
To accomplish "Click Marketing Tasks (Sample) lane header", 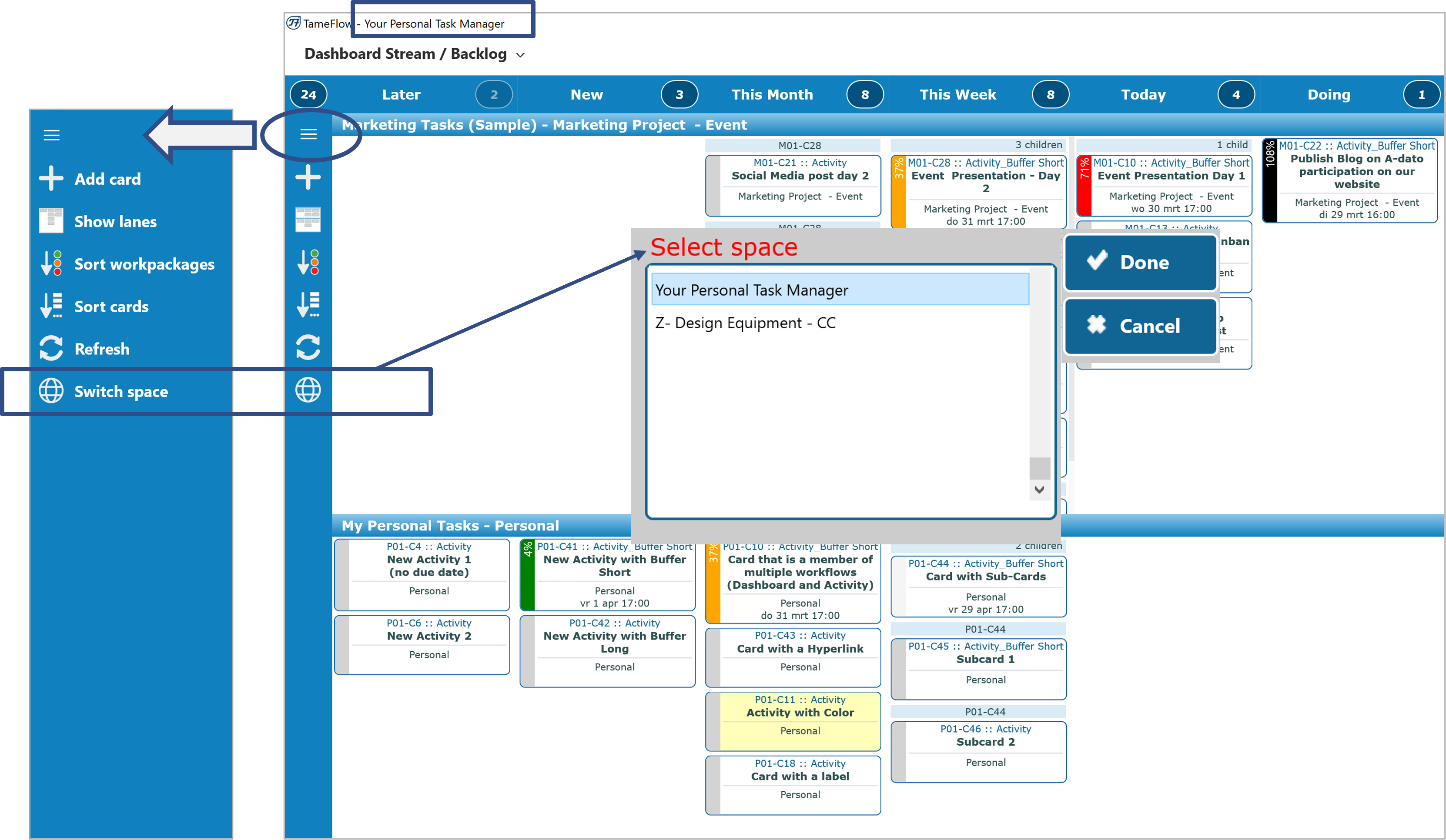I will (888, 124).
